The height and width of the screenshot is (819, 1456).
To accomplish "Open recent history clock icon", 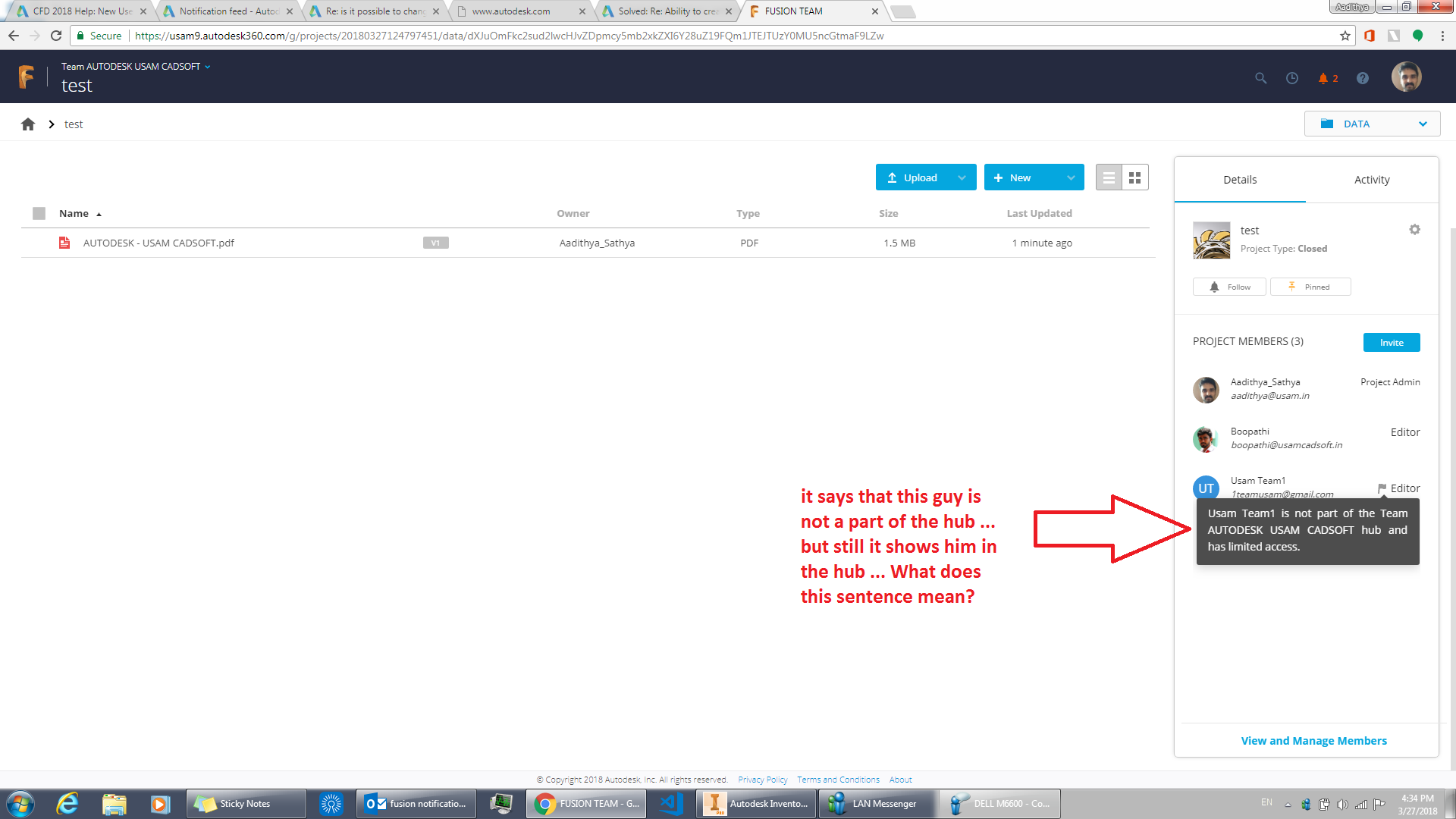I will 1292,78.
